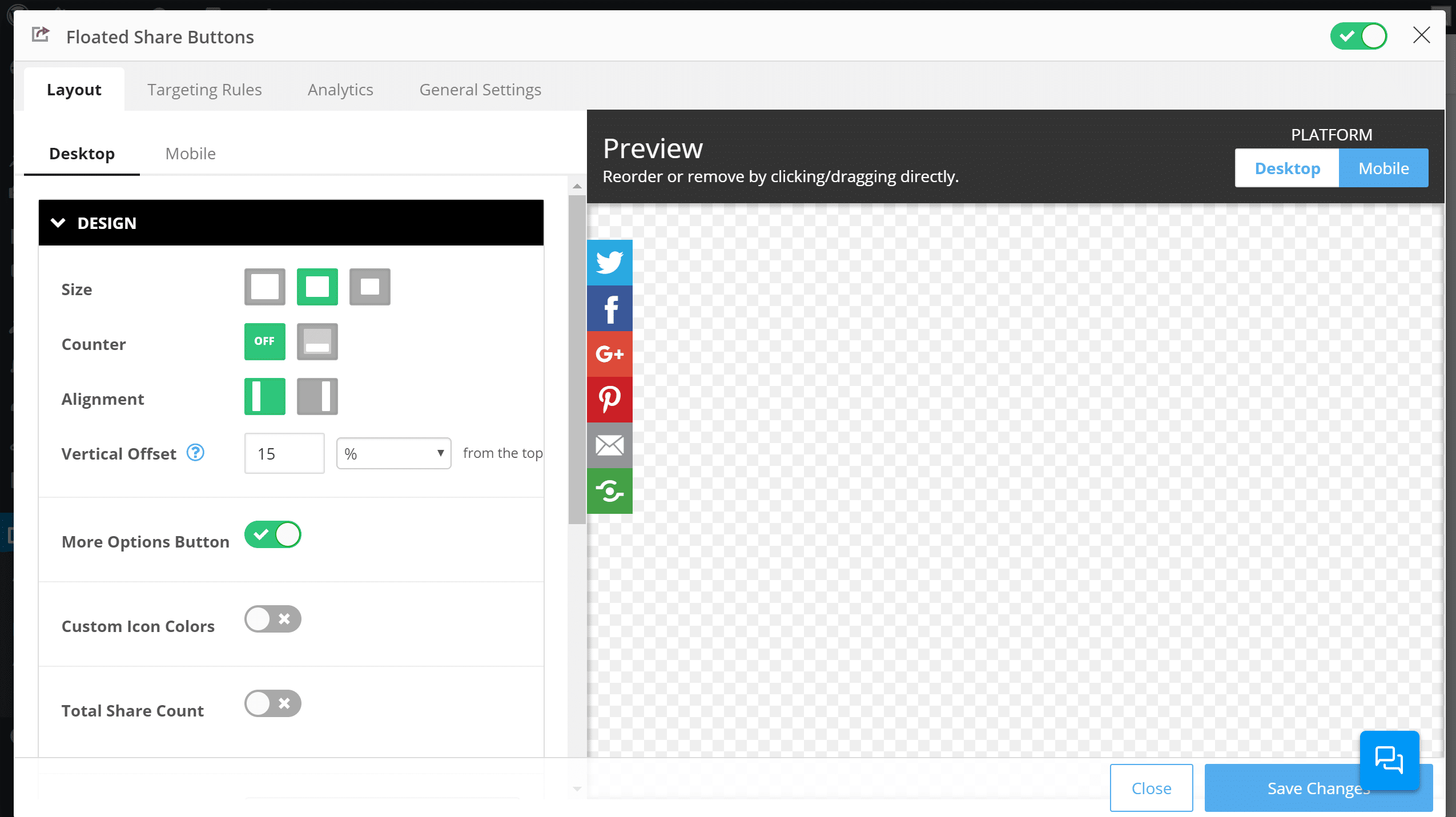Image resolution: width=1456 pixels, height=817 pixels.
Task: Click the Twitter share button icon
Action: tap(610, 262)
